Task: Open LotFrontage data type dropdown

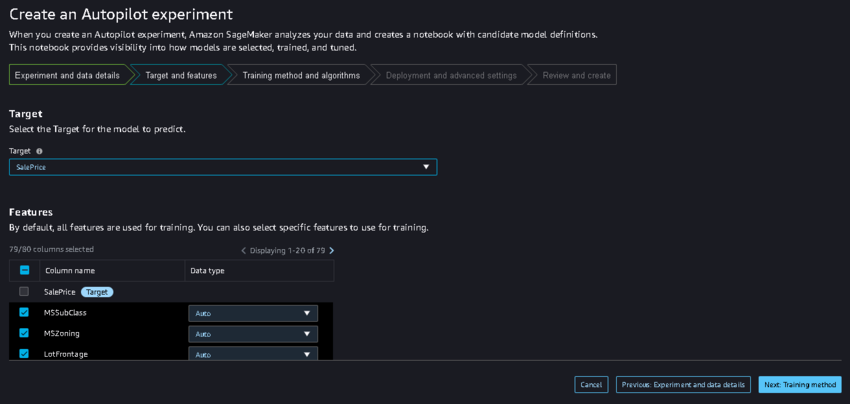Action: [253, 354]
